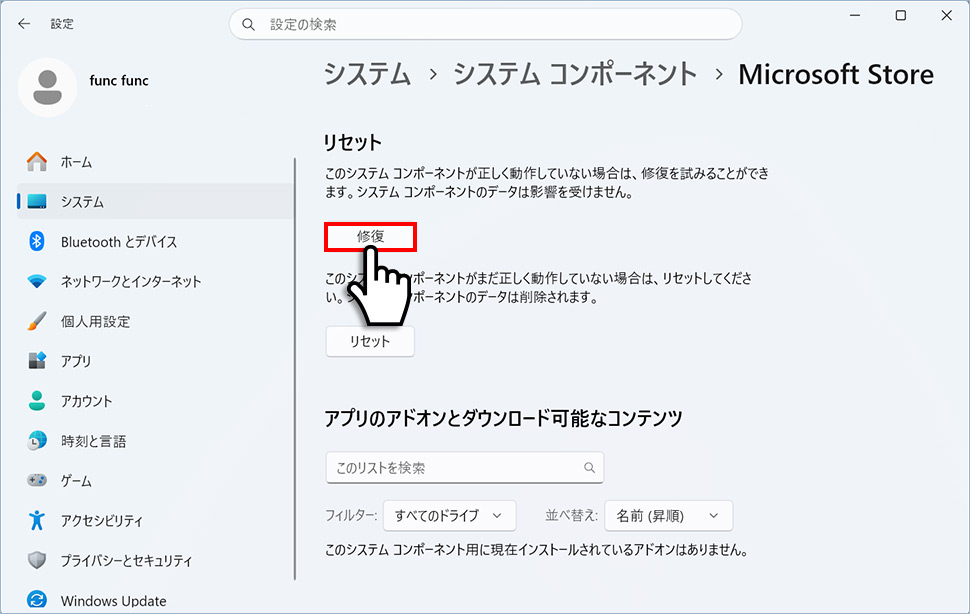This screenshot has height=614, width=970.
Task: Click the アプリのアドオンとダウンロード可能なコンテンツ heading
Action: 504,419
